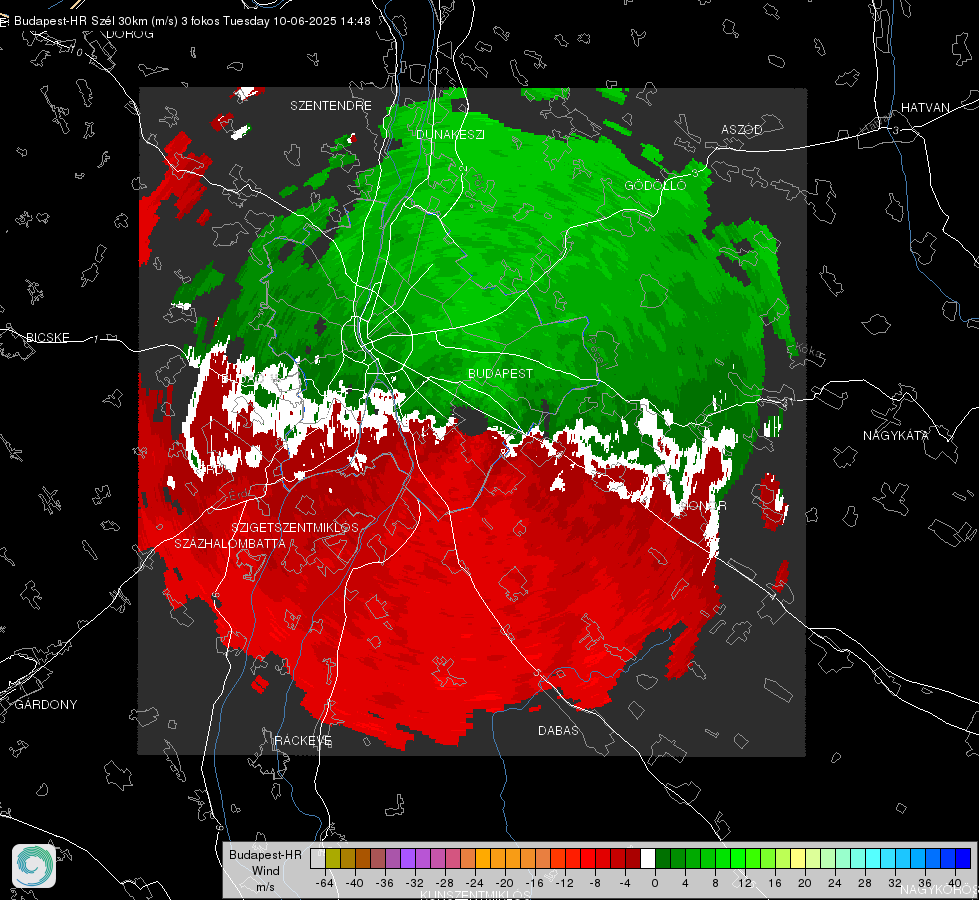Click the dark gray hole near Budapest center
The width and height of the screenshot is (979, 900).
pos(470,421)
